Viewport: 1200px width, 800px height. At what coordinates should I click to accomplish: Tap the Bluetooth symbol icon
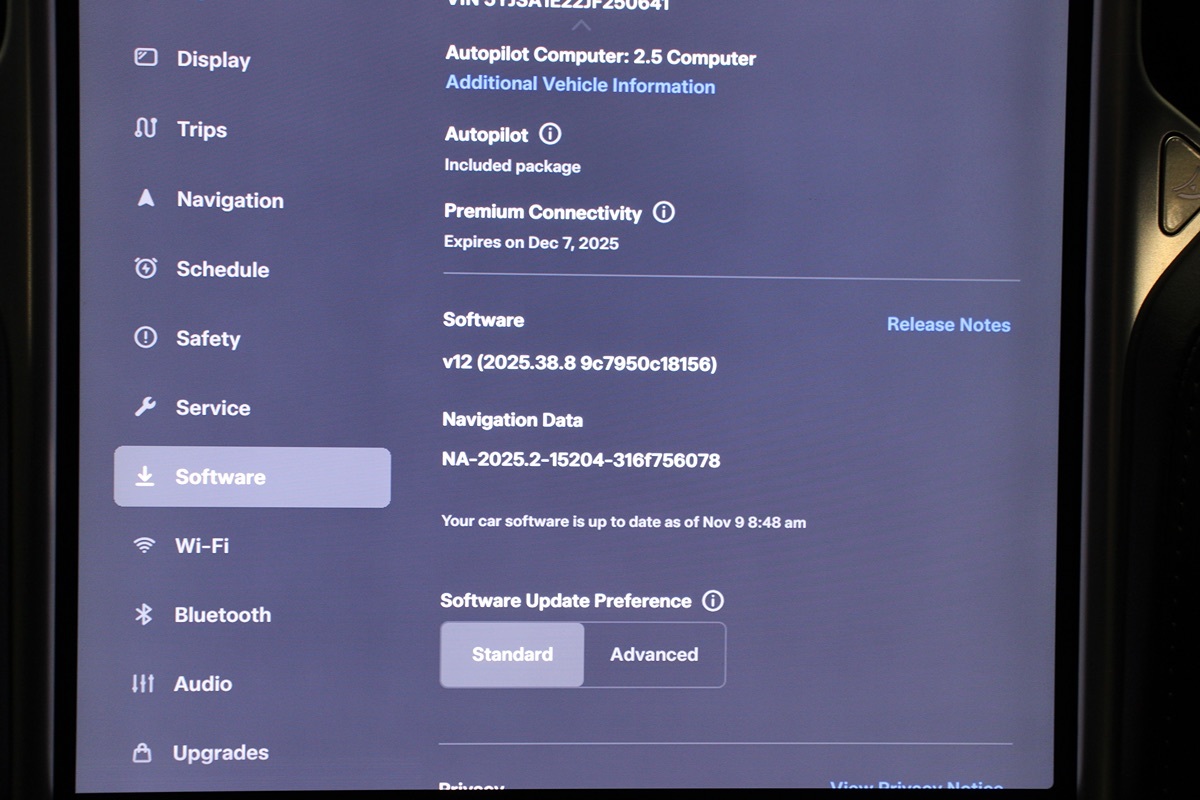click(x=144, y=614)
